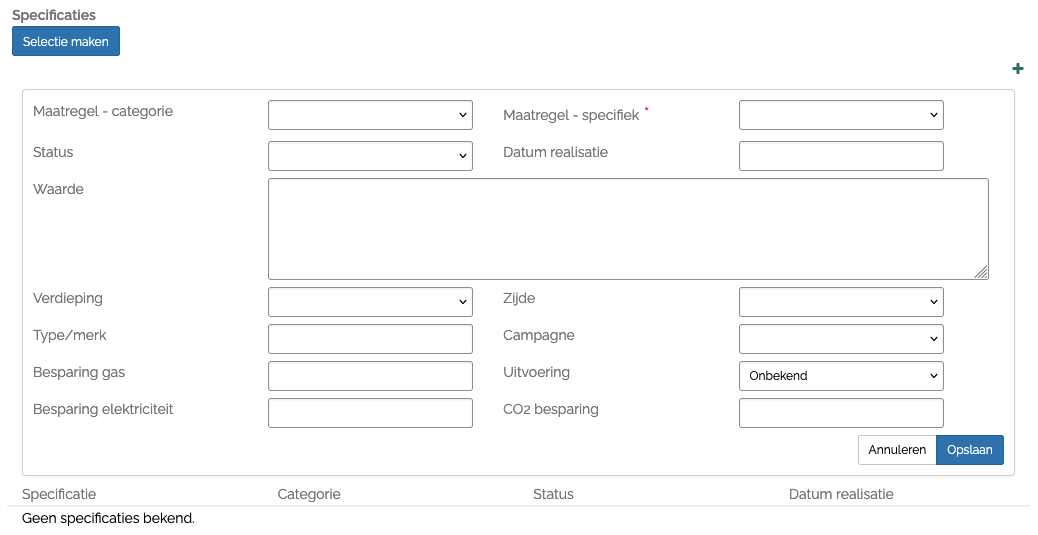Open the Status dropdown
Screen dimensions: 1038x535
point(370,156)
